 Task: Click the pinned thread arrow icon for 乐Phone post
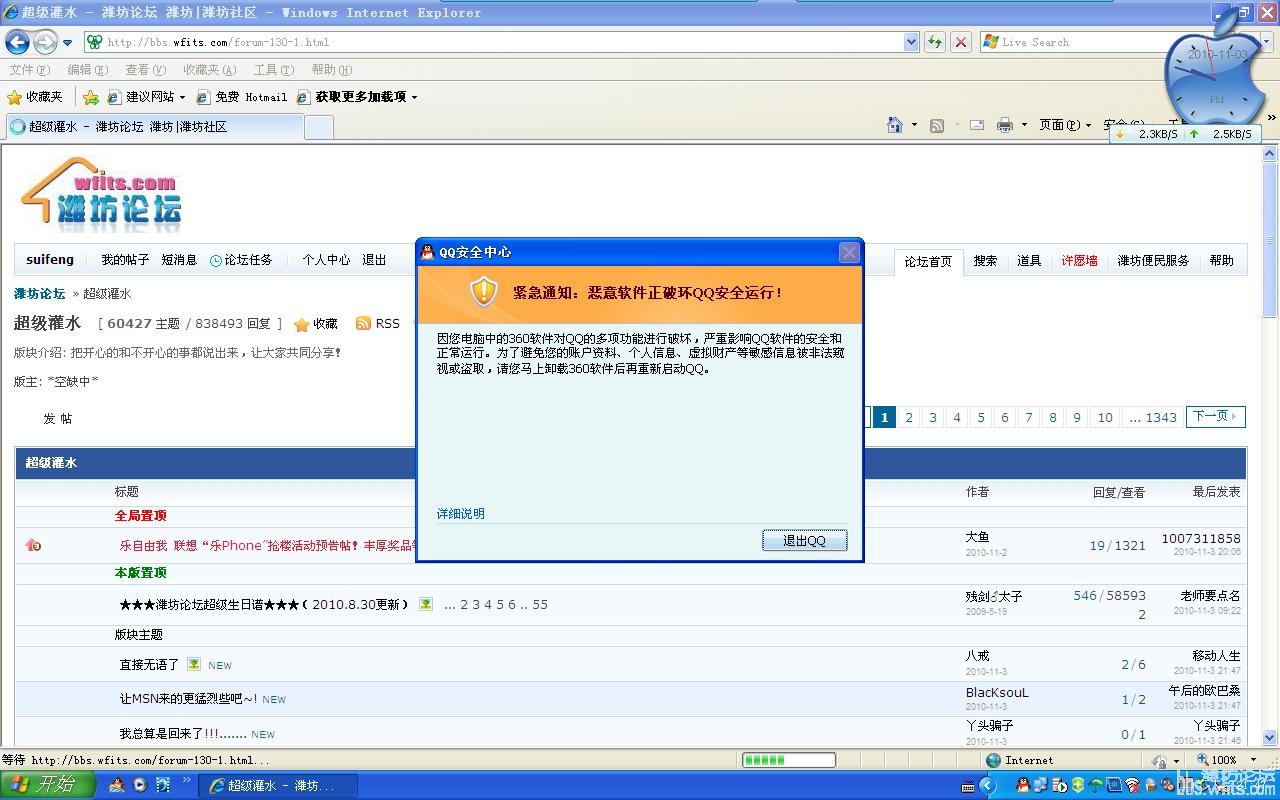coord(33,545)
